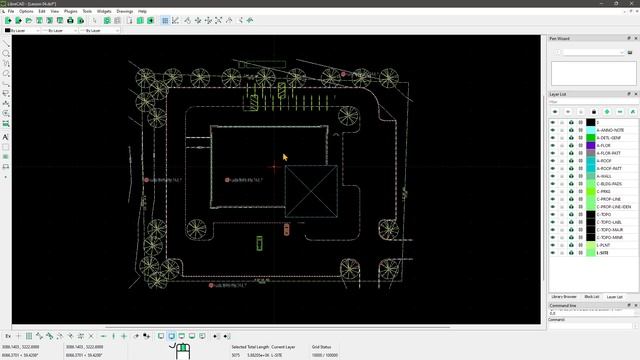Remove layer with minus icon
The image size is (640, 360).
(x=620, y=111)
